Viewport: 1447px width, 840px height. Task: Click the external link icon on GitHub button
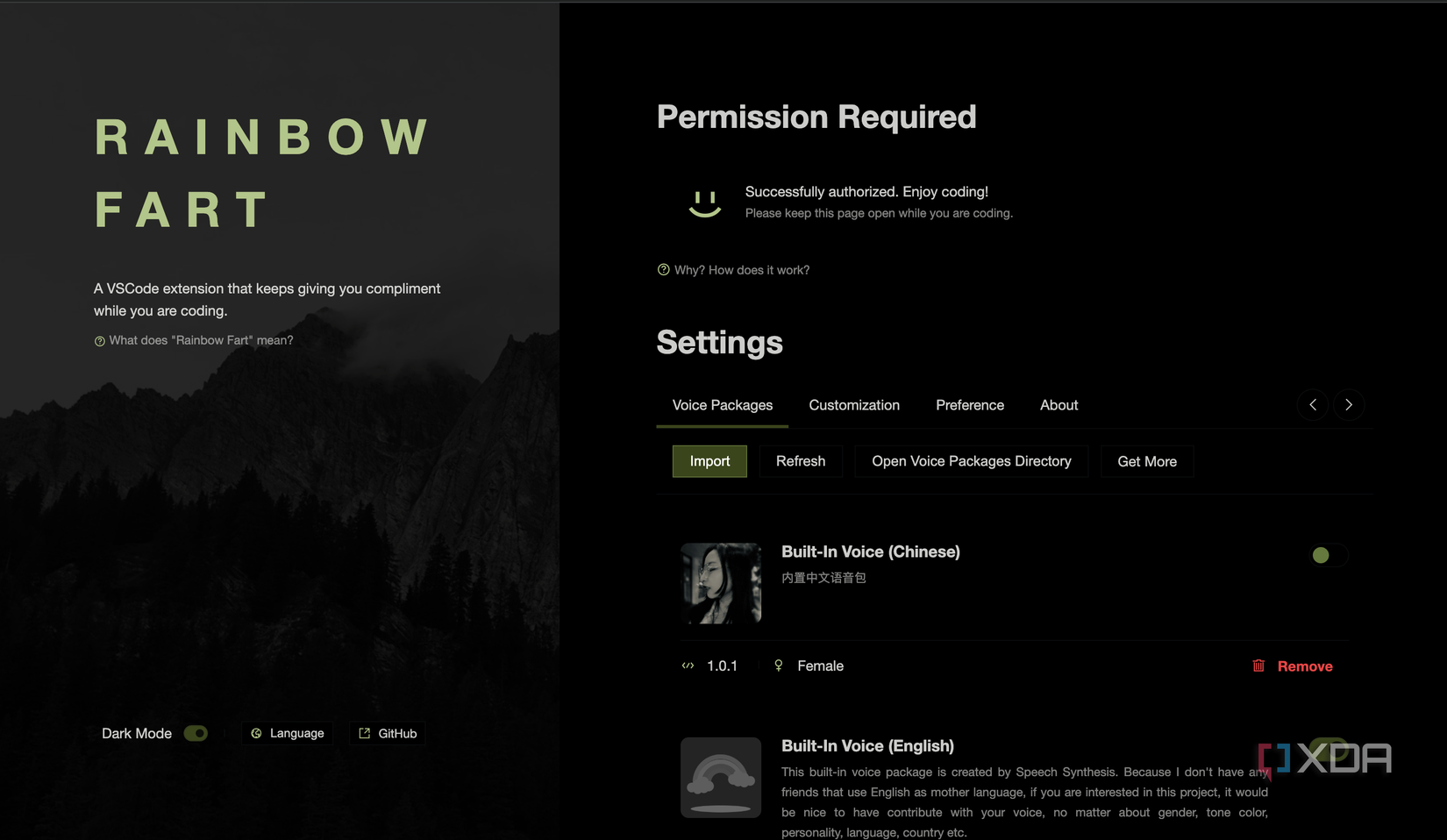click(x=365, y=734)
